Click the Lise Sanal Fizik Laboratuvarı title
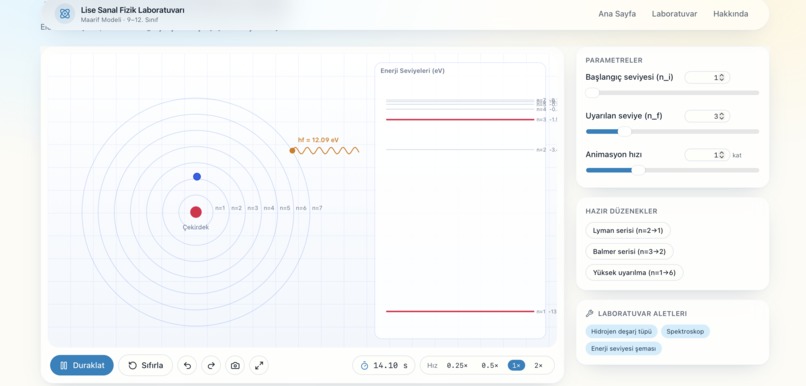 point(133,10)
